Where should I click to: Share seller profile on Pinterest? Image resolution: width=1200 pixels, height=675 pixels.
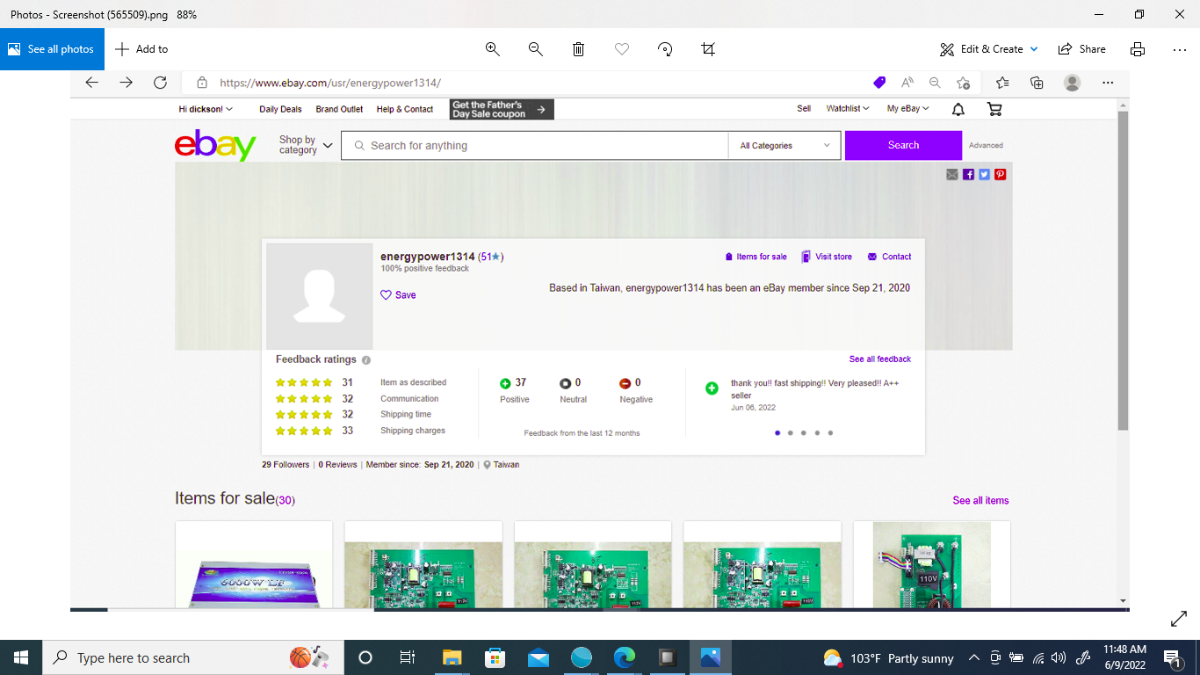click(x=1000, y=174)
